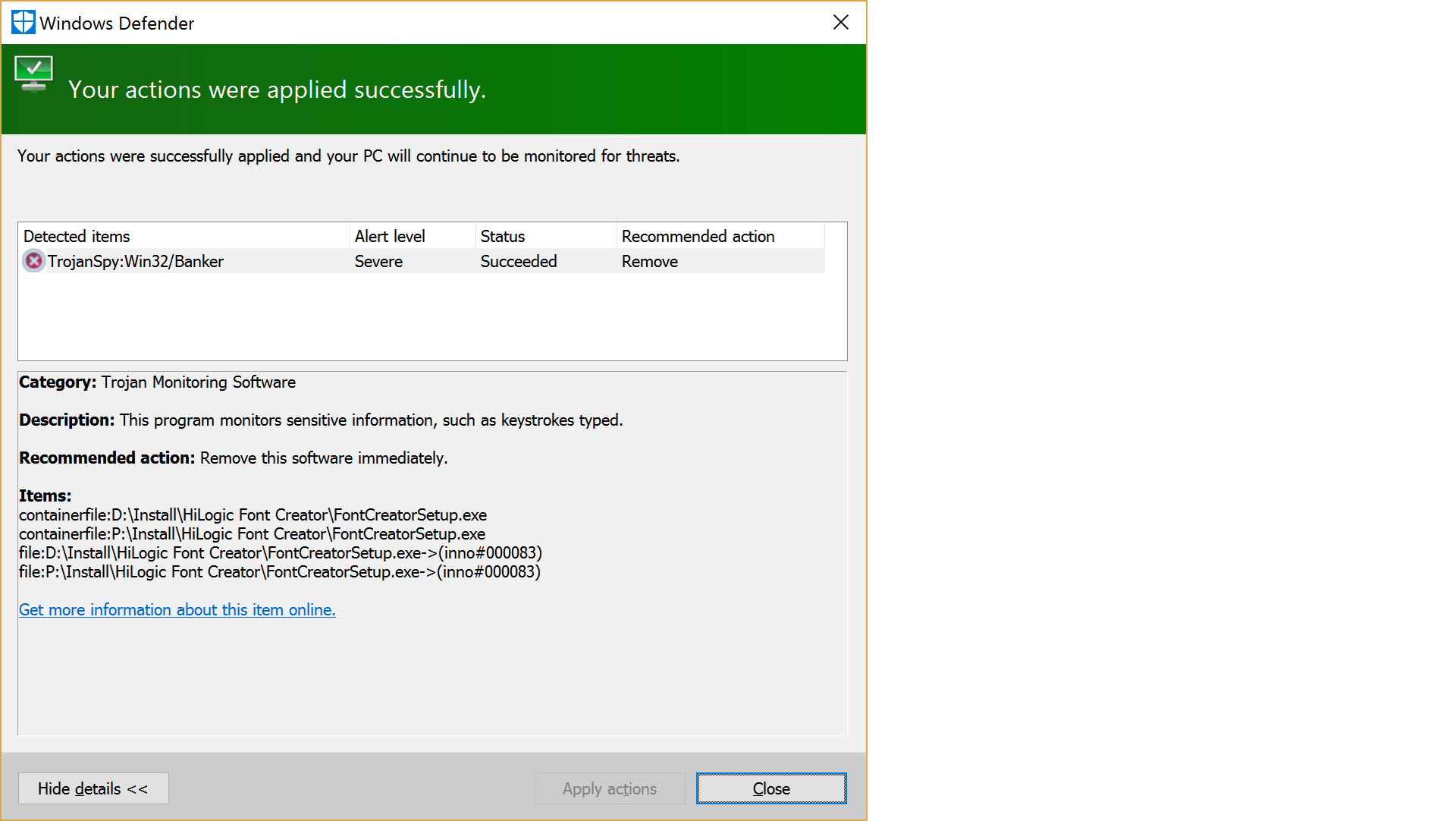This screenshot has height=821, width=1456.
Task: Collapse details with Hide details button
Action: [x=93, y=788]
